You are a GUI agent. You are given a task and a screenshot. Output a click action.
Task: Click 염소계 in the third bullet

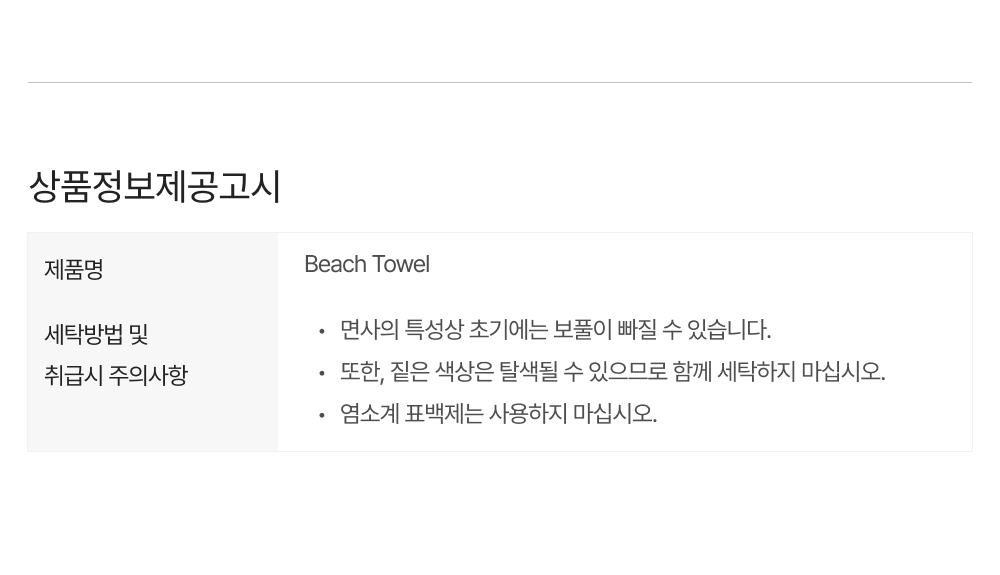tap(368, 414)
